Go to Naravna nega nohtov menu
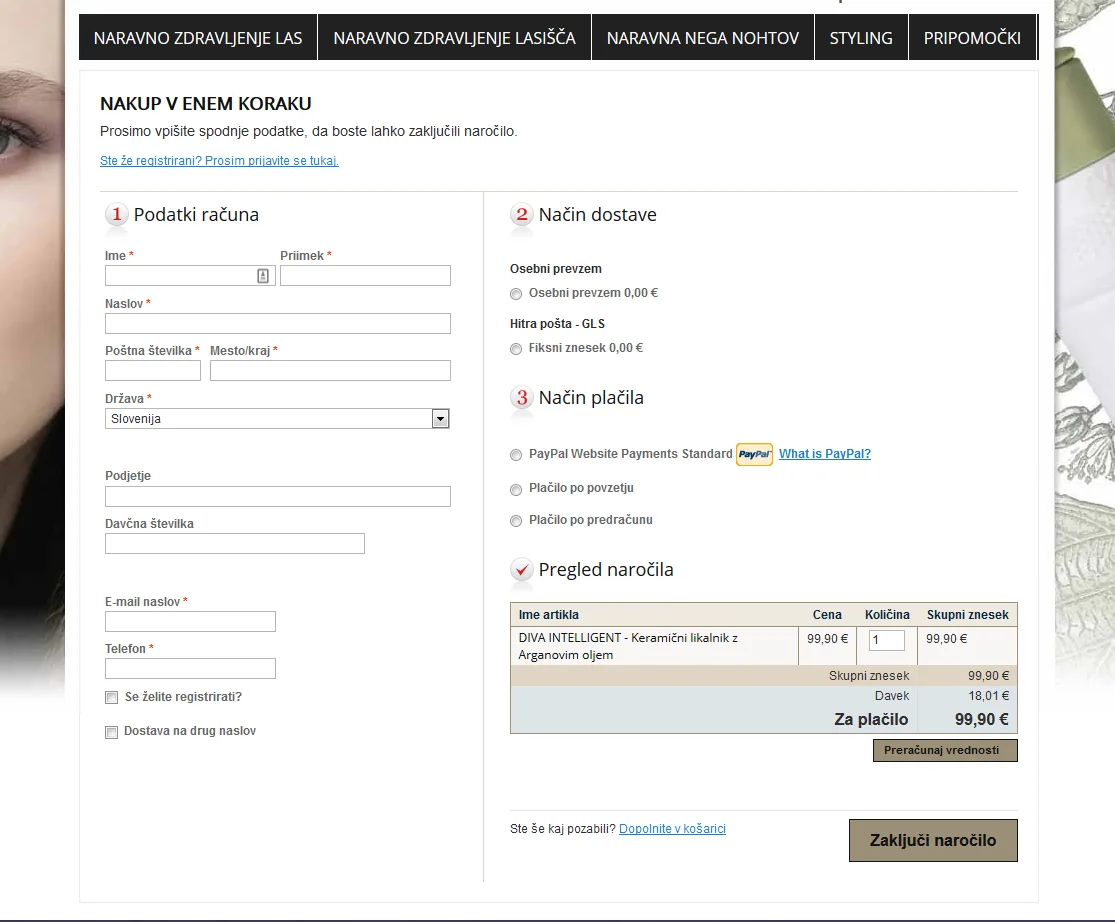The width and height of the screenshot is (1115, 922). click(x=703, y=38)
